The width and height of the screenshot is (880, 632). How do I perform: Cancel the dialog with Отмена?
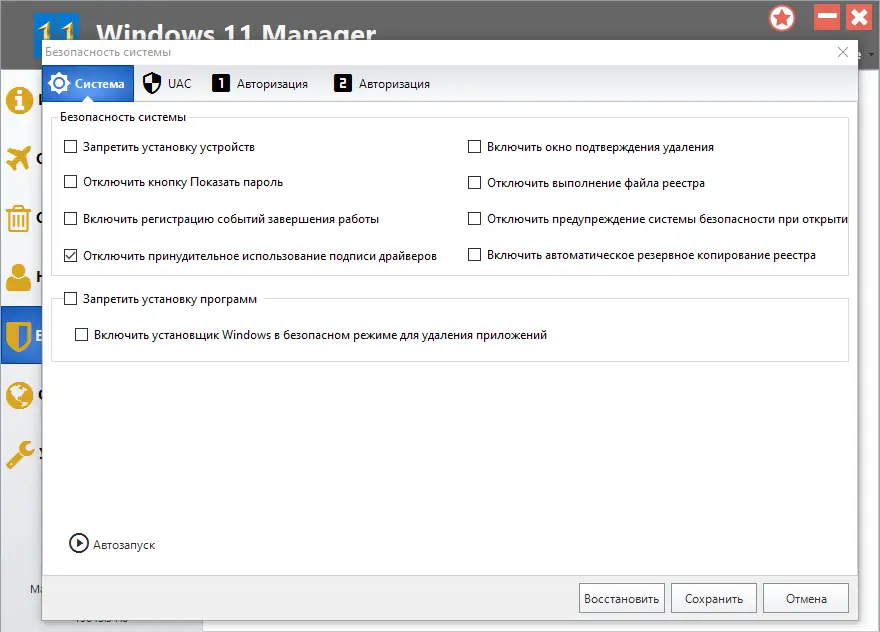[806, 598]
